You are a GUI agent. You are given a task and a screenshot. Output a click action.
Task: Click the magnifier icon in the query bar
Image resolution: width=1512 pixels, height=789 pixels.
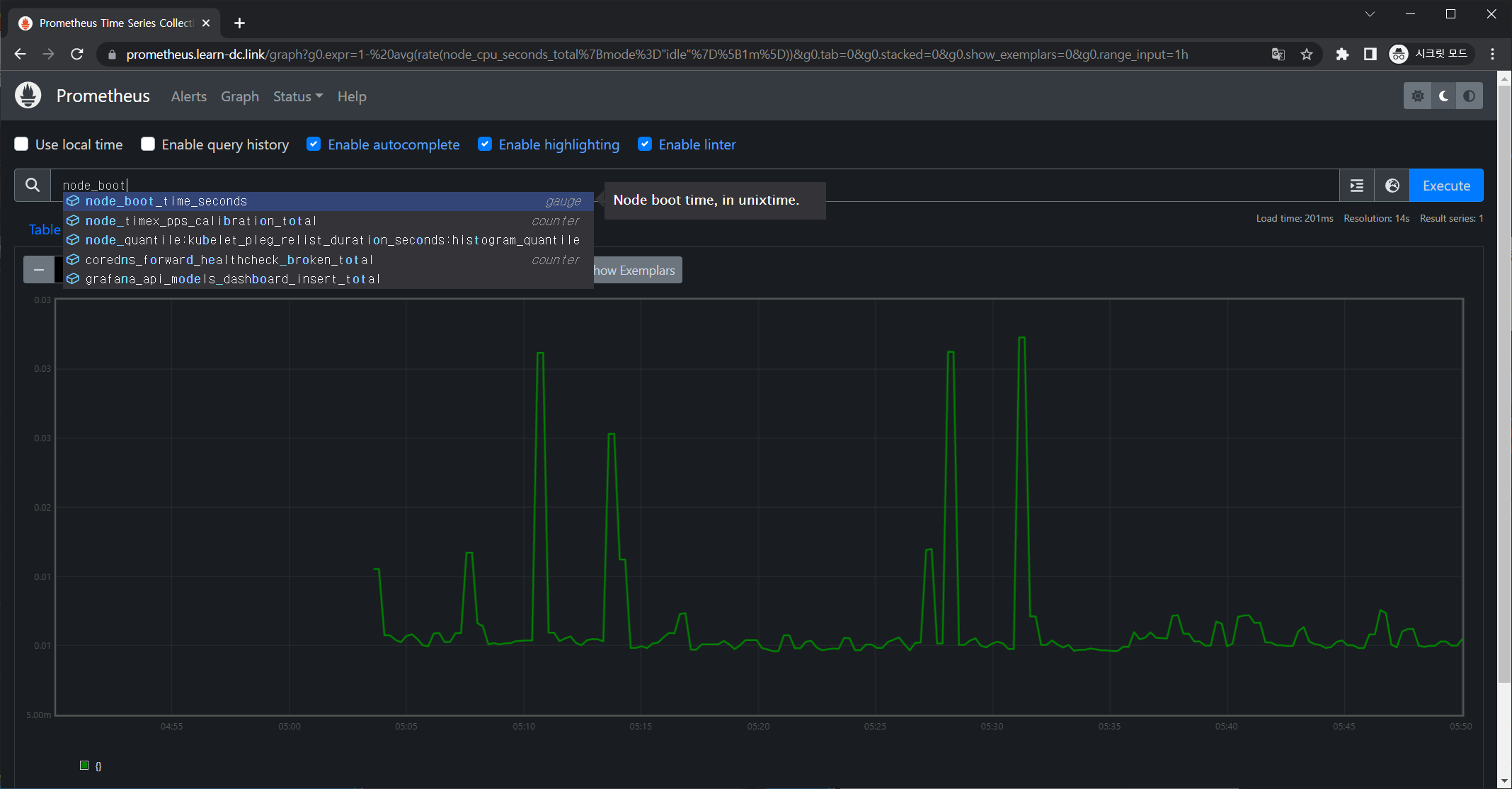click(x=32, y=185)
